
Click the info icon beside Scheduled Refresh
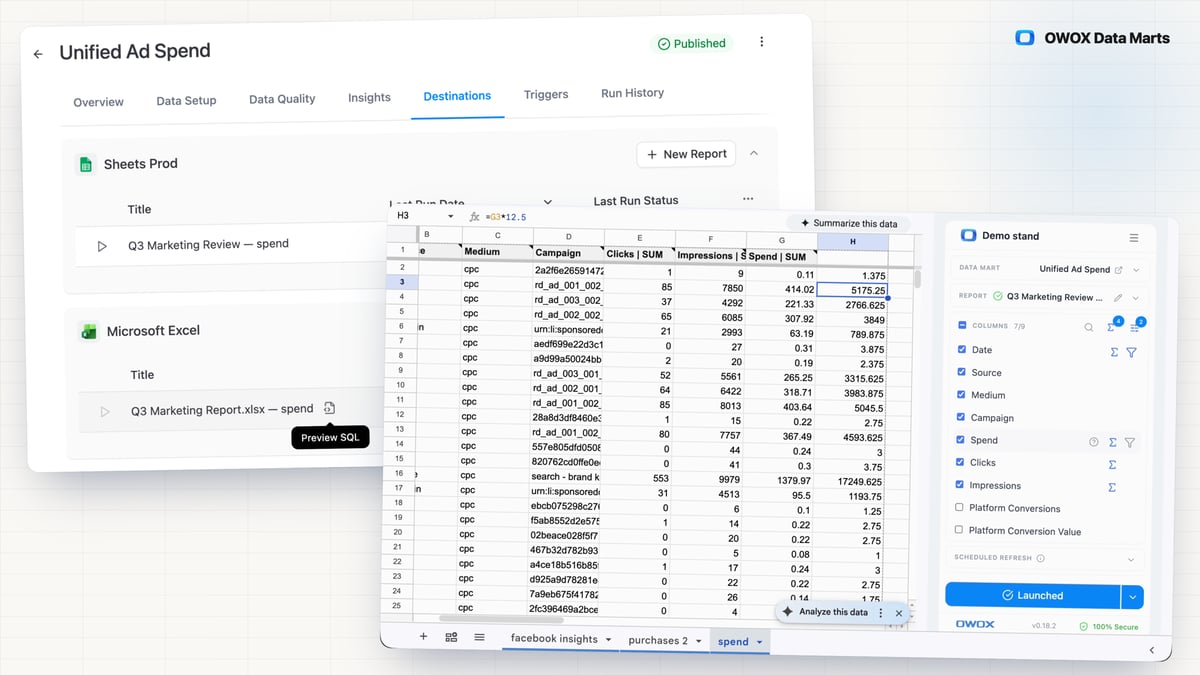pyautogui.click(x=1041, y=558)
